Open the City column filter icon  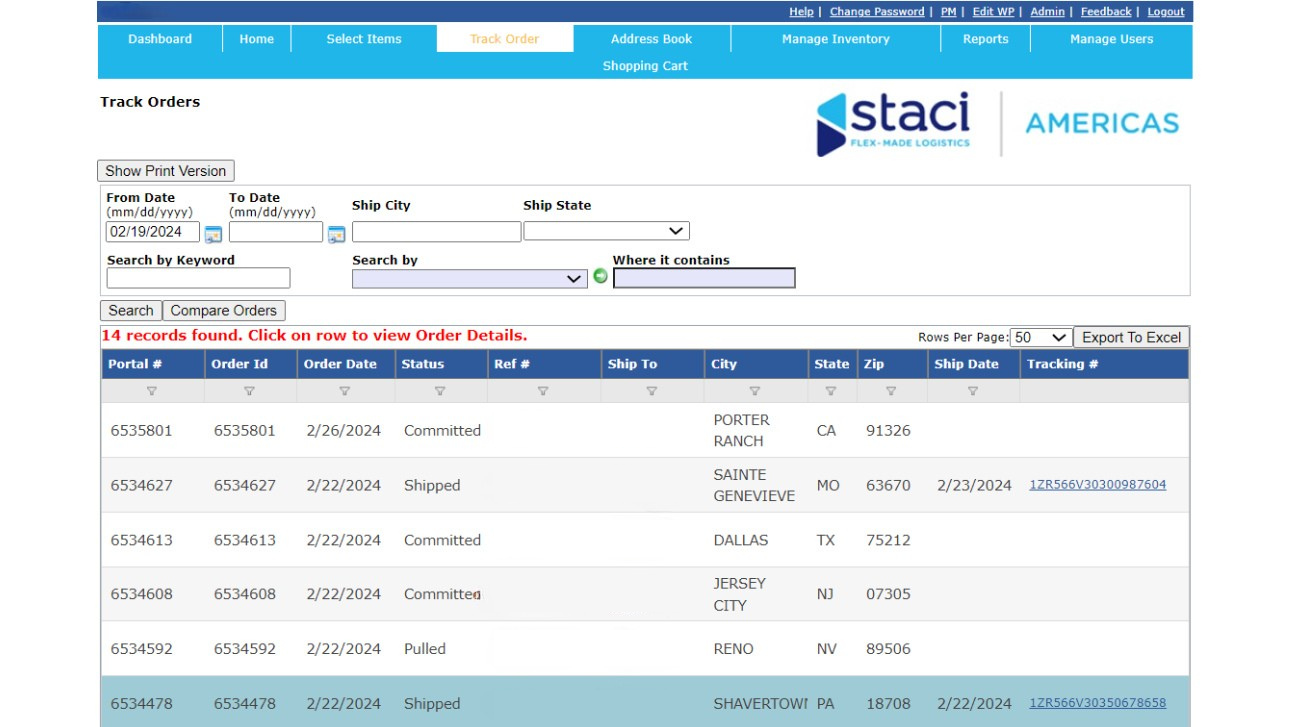click(x=755, y=392)
